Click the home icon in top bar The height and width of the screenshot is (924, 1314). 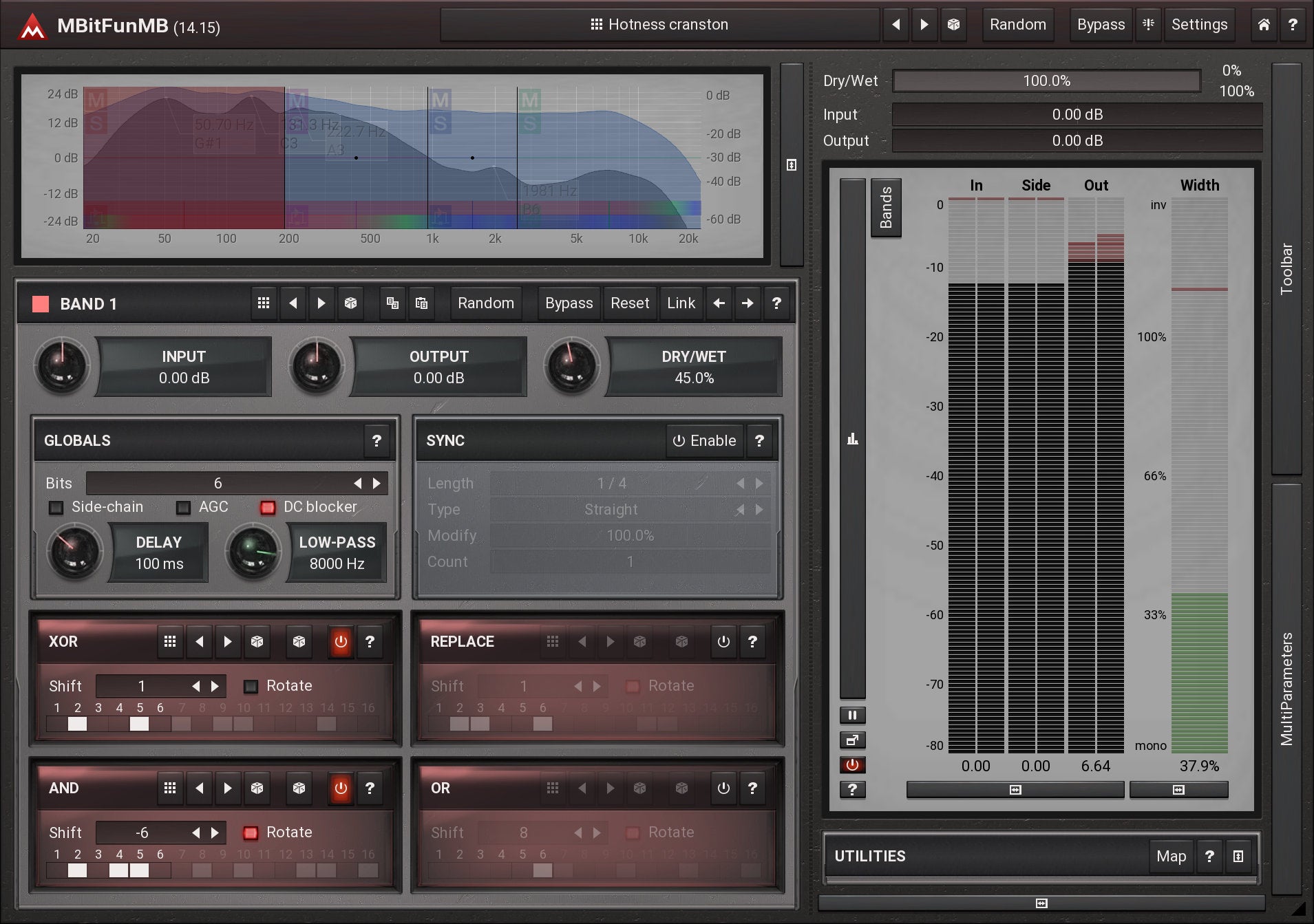1264,25
